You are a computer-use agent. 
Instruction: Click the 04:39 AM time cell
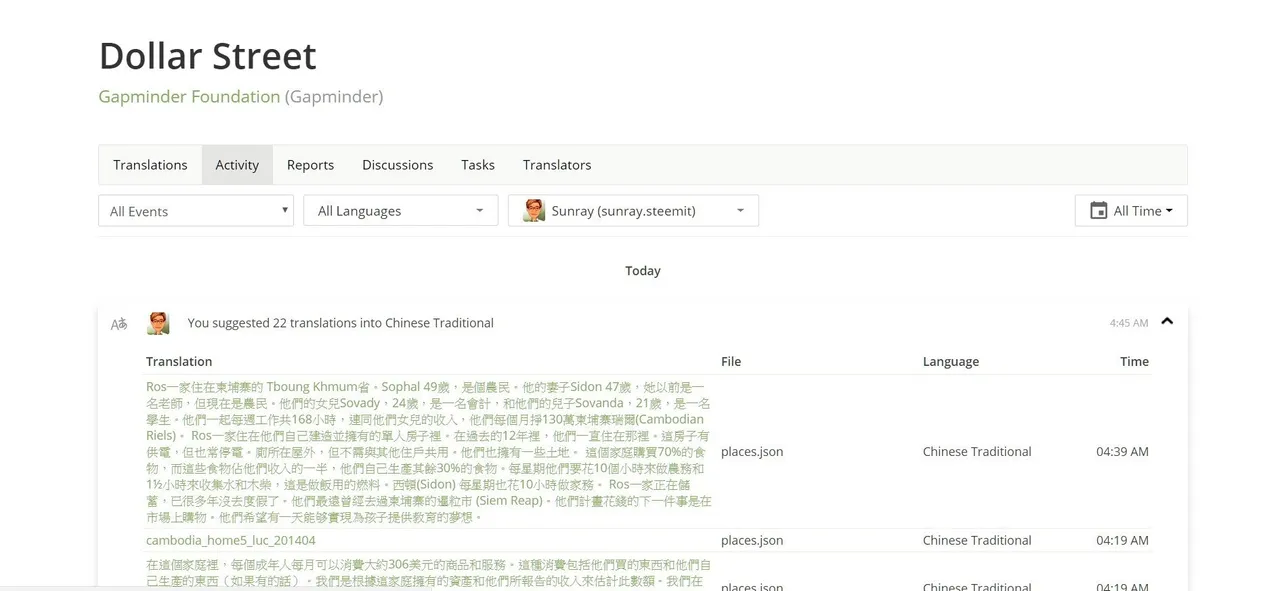pyautogui.click(x=1122, y=452)
